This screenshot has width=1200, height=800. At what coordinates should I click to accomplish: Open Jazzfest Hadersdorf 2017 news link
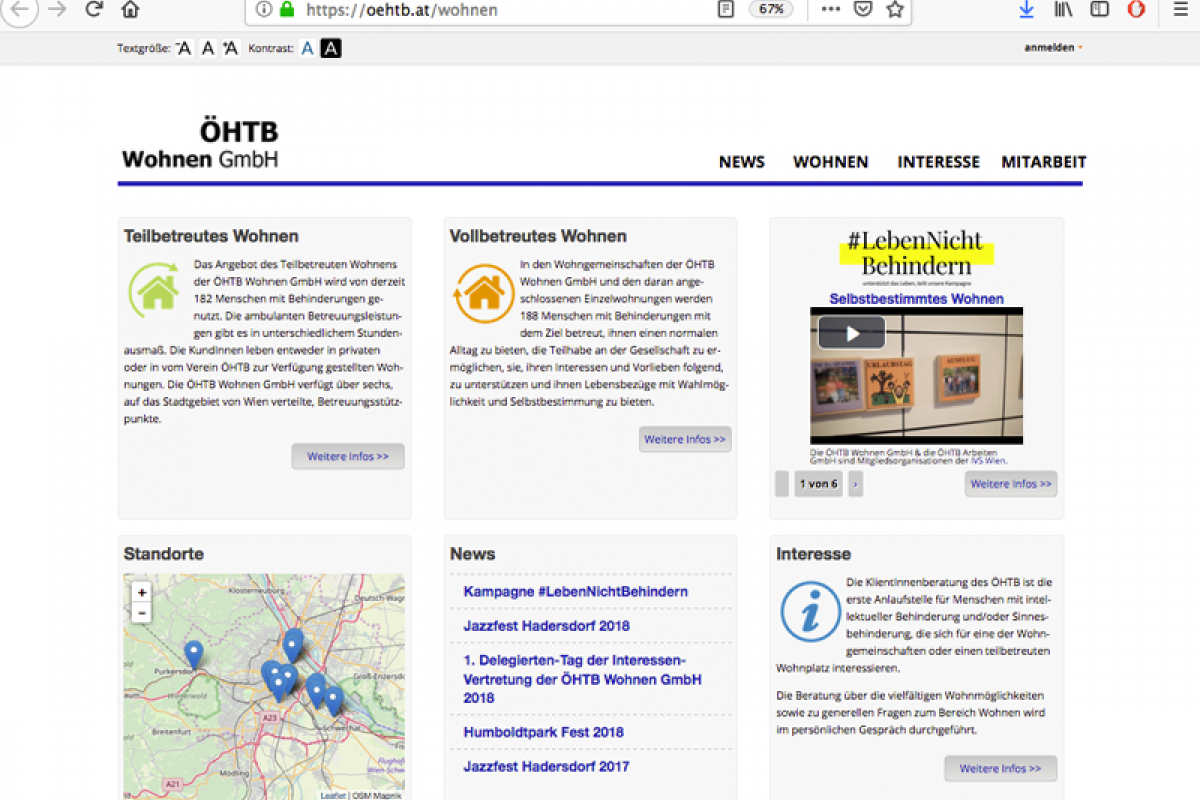coord(547,767)
